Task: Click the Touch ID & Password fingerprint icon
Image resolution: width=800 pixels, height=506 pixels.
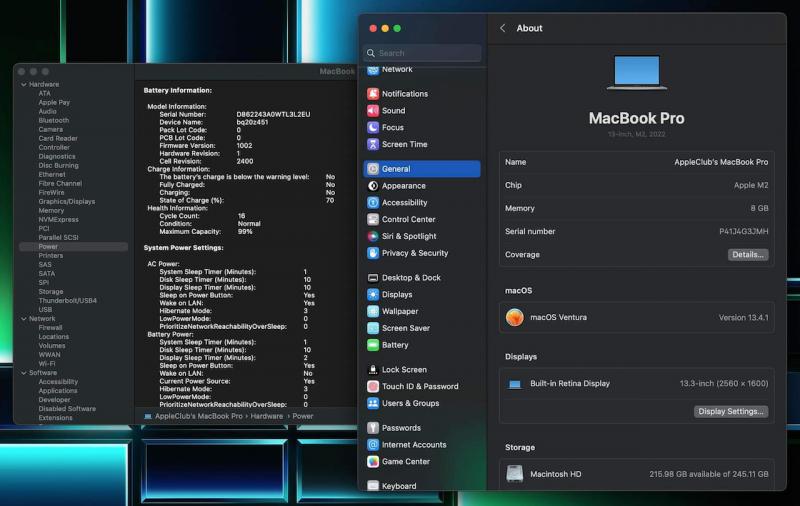Action: [x=373, y=386]
